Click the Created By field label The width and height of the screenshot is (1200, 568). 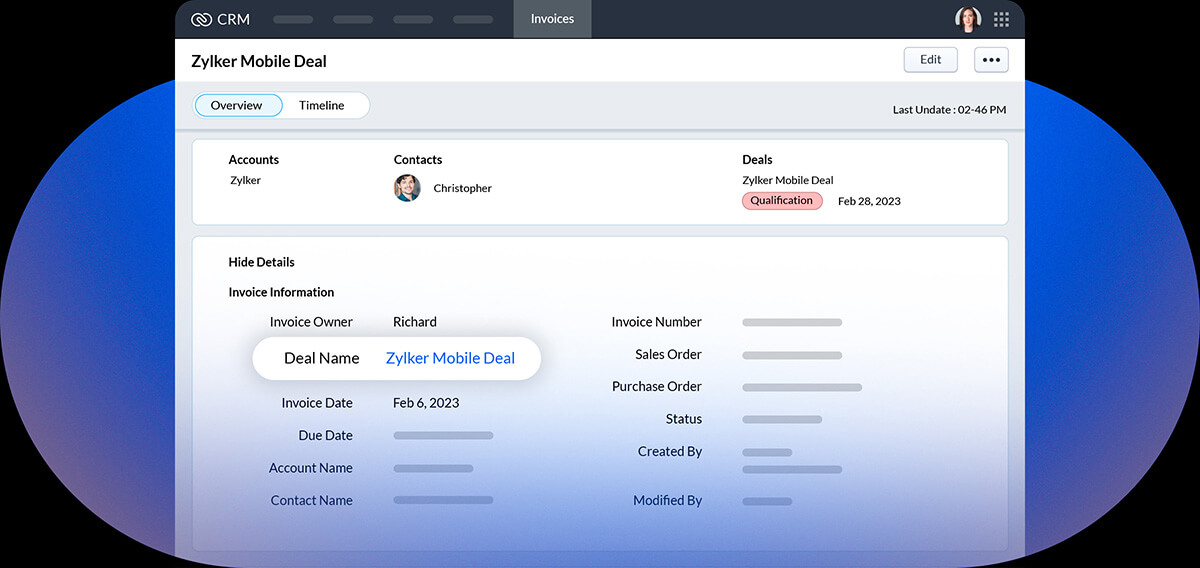[x=670, y=451]
